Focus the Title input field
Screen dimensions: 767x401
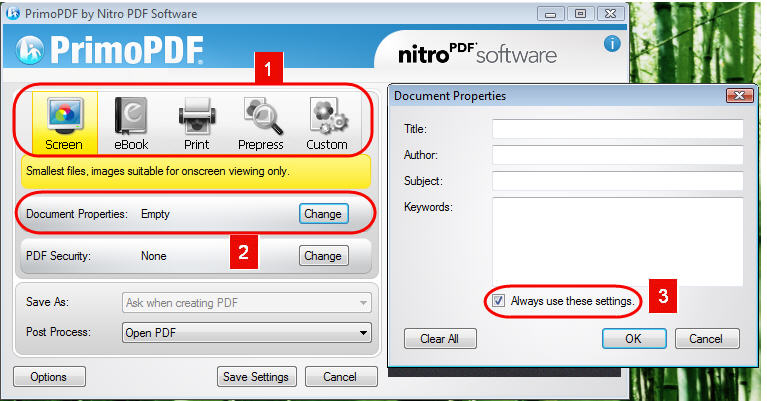point(617,129)
